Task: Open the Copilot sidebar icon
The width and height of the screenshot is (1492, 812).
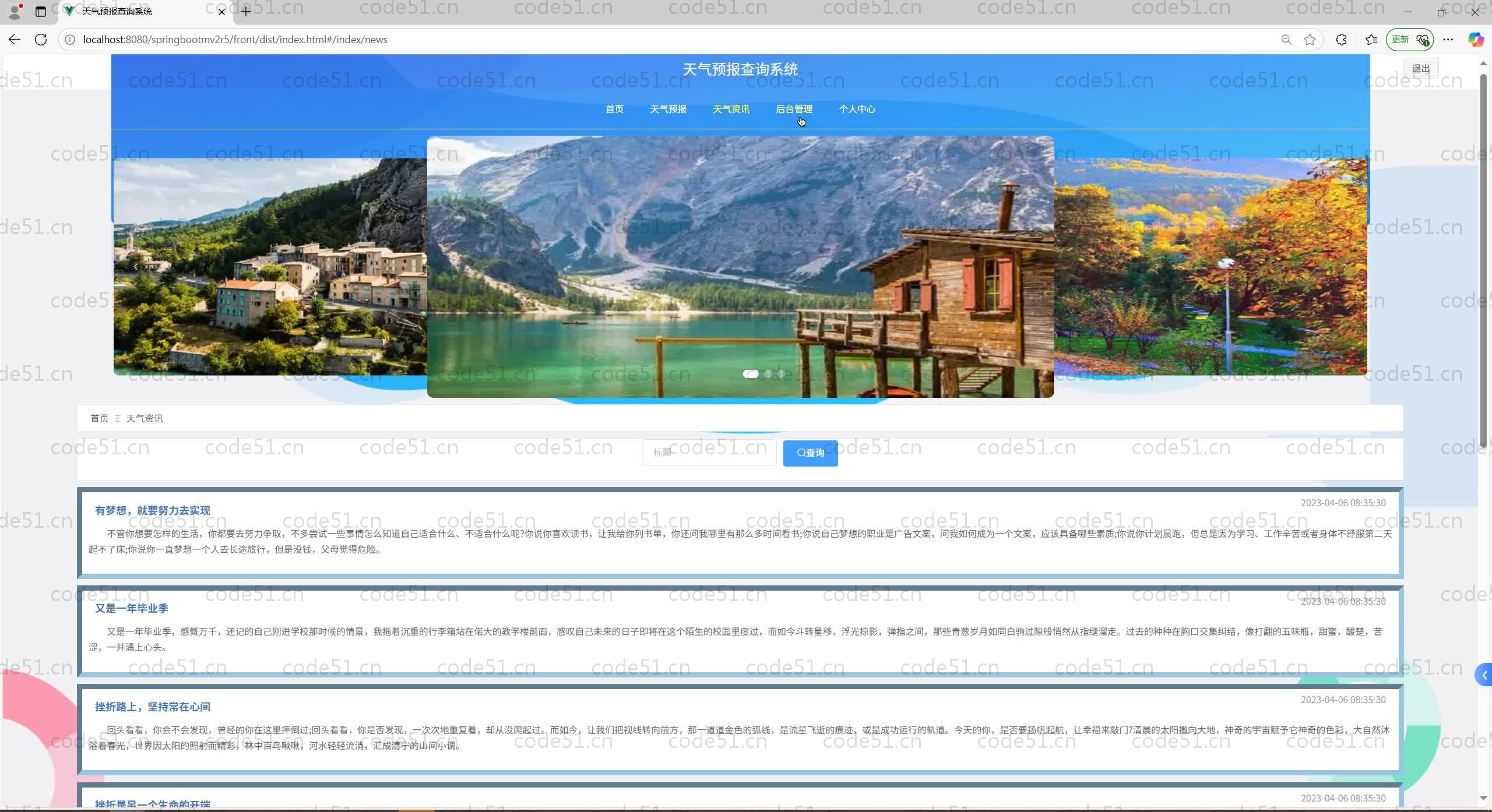Action: coord(1475,40)
